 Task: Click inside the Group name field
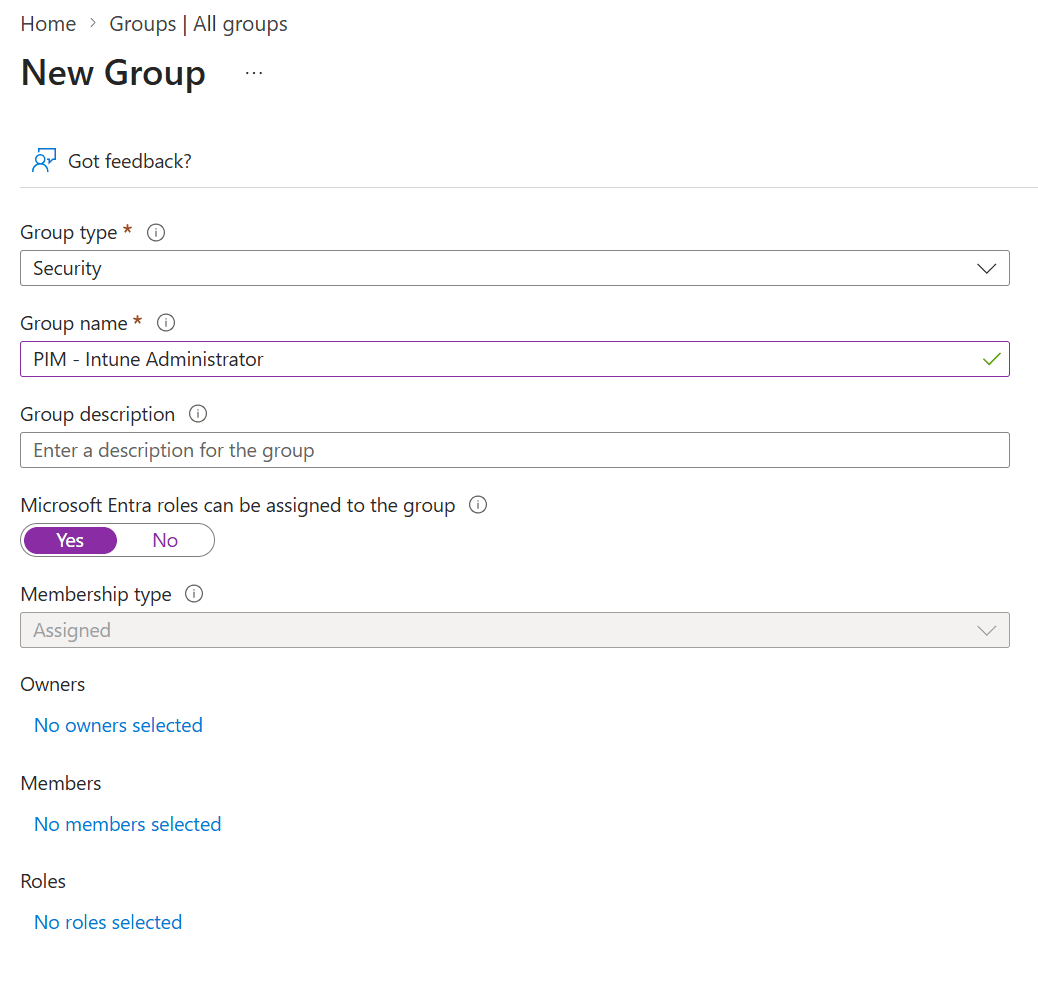tap(500, 359)
